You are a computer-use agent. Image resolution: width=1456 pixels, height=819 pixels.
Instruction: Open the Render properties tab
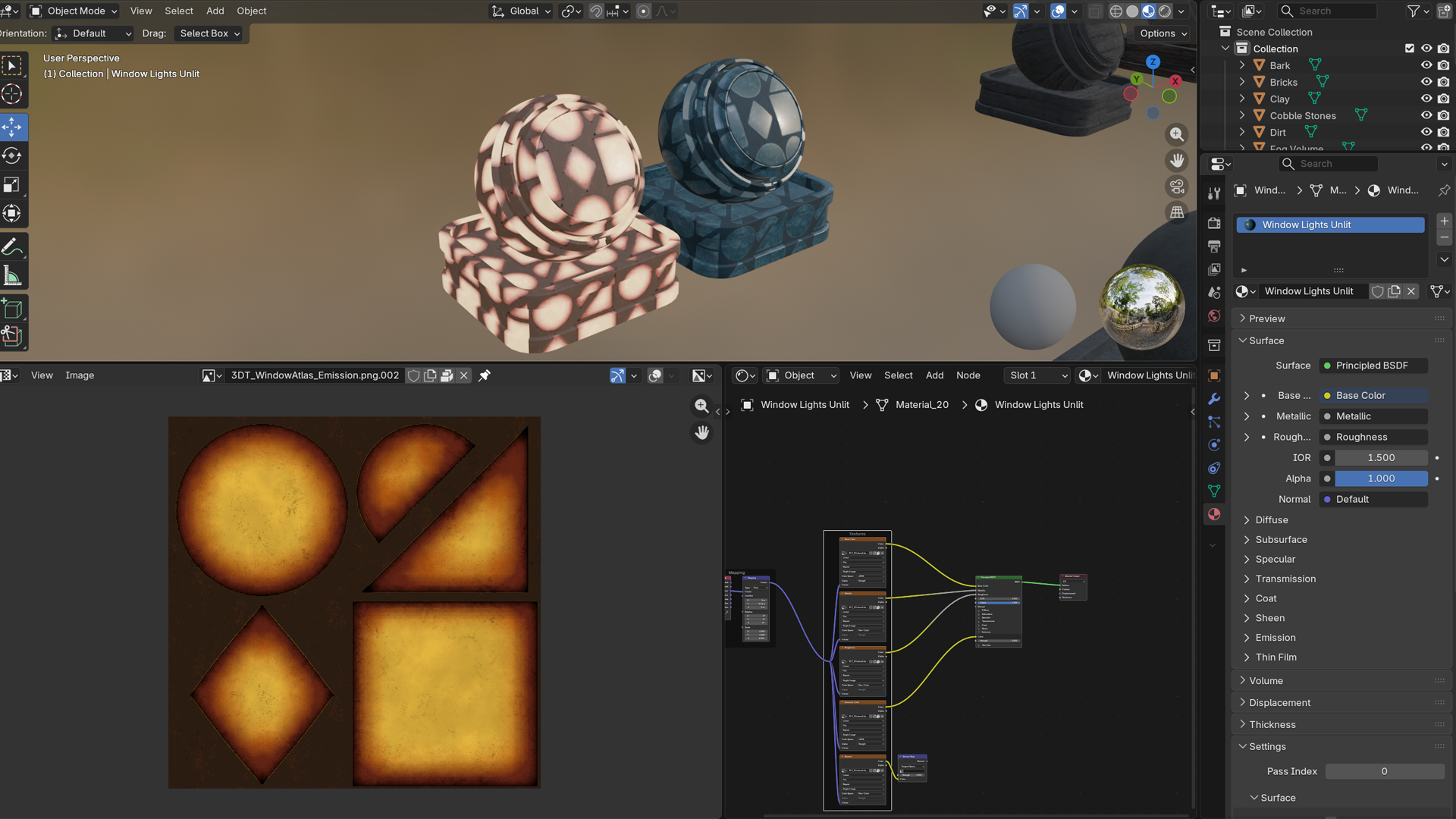coord(1214,223)
